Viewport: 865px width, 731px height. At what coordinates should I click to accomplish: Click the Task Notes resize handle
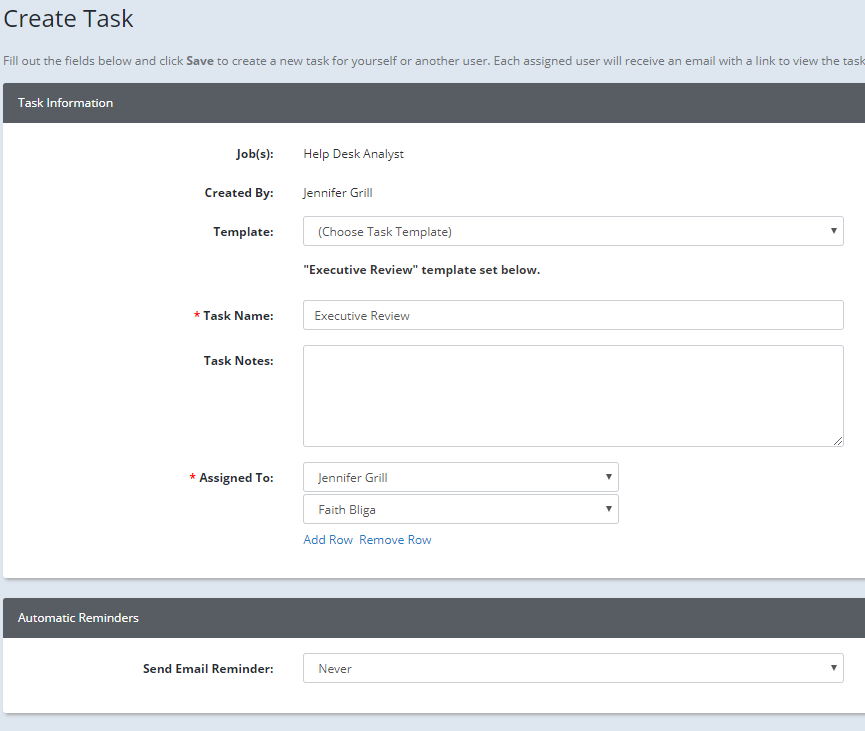click(x=838, y=440)
